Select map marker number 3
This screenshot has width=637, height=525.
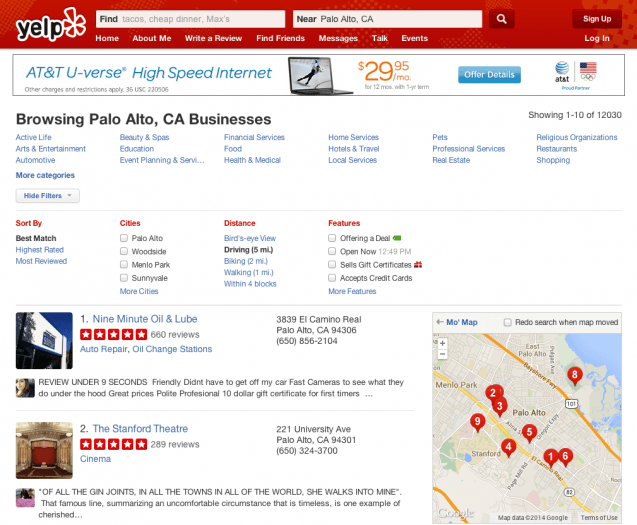(x=500, y=406)
